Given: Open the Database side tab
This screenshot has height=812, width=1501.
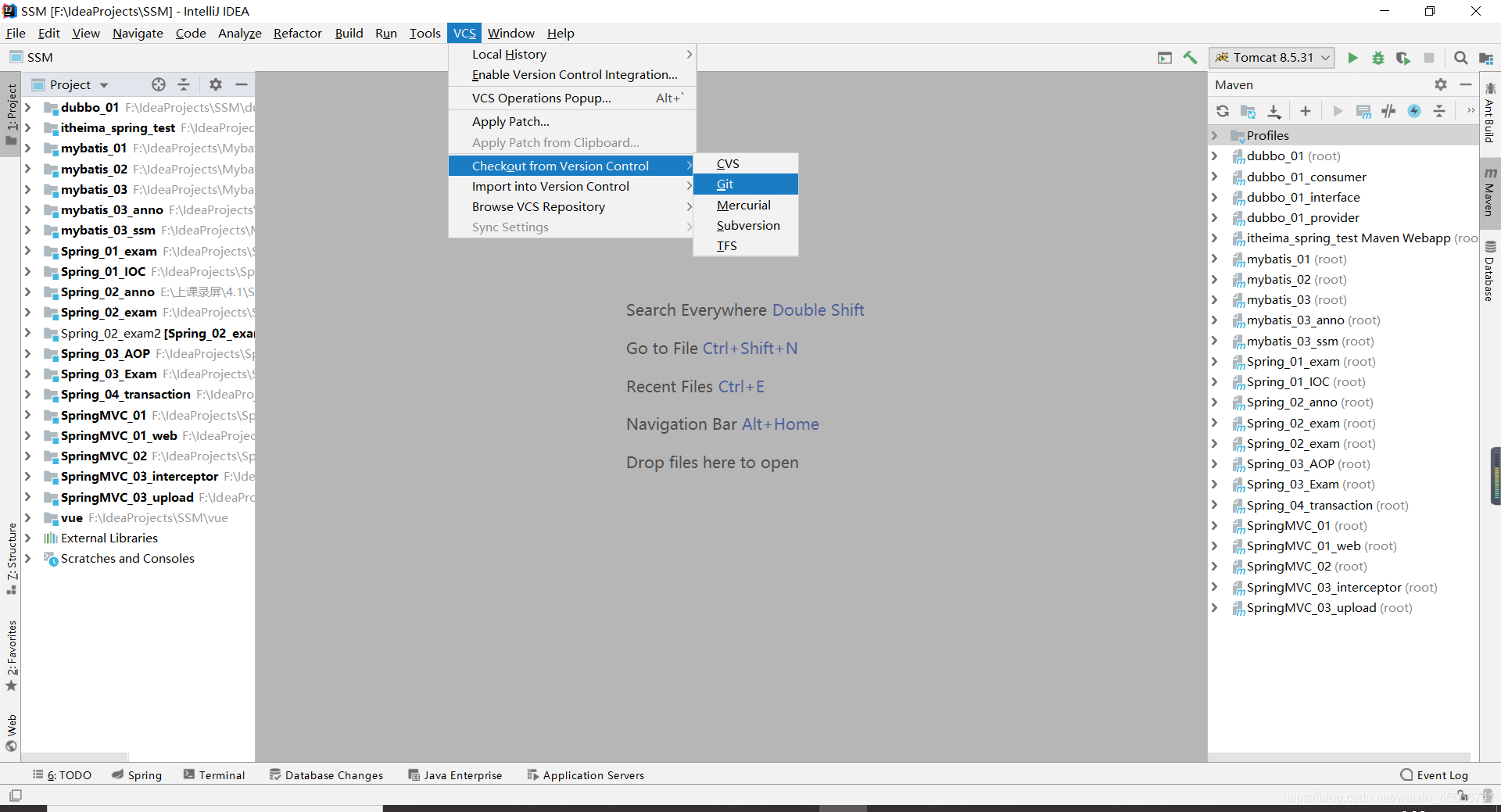Looking at the screenshot, I should [1490, 272].
